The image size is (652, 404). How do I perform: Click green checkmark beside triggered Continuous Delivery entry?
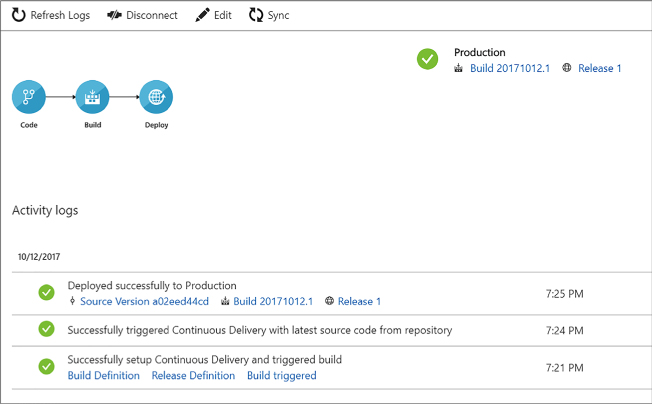[x=47, y=329]
